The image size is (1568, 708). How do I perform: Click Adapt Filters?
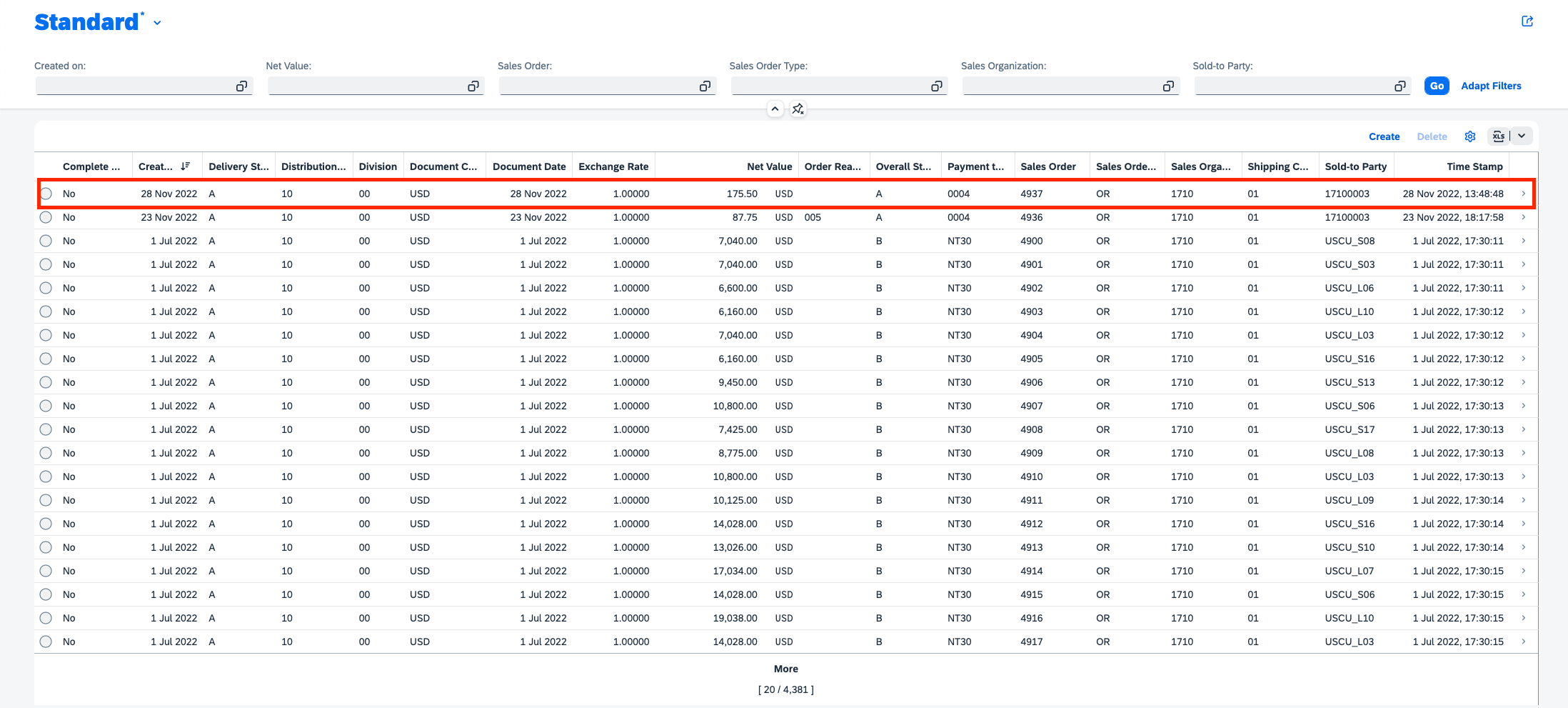(1491, 86)
